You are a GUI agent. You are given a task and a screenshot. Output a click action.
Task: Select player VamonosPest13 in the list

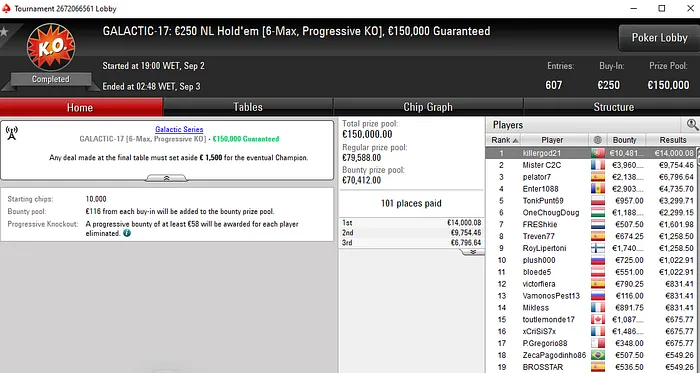[551, 296]
